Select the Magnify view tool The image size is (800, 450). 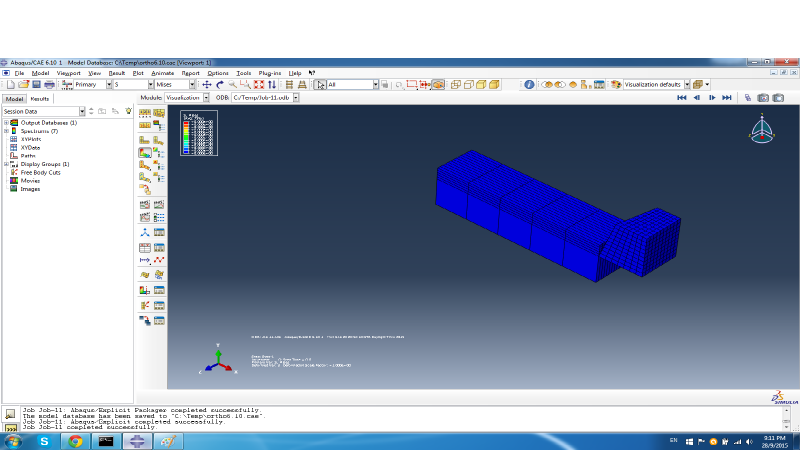coord(233,85)
